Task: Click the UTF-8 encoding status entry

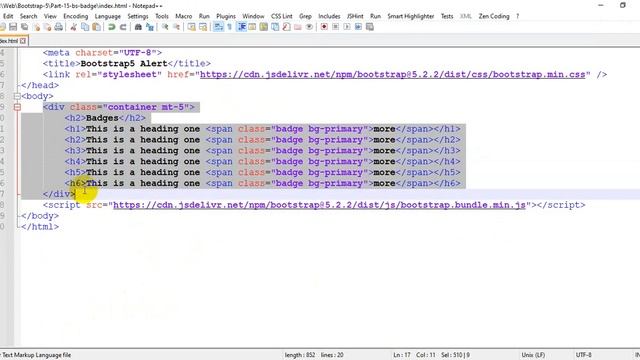Action: (x=583, y=355)
